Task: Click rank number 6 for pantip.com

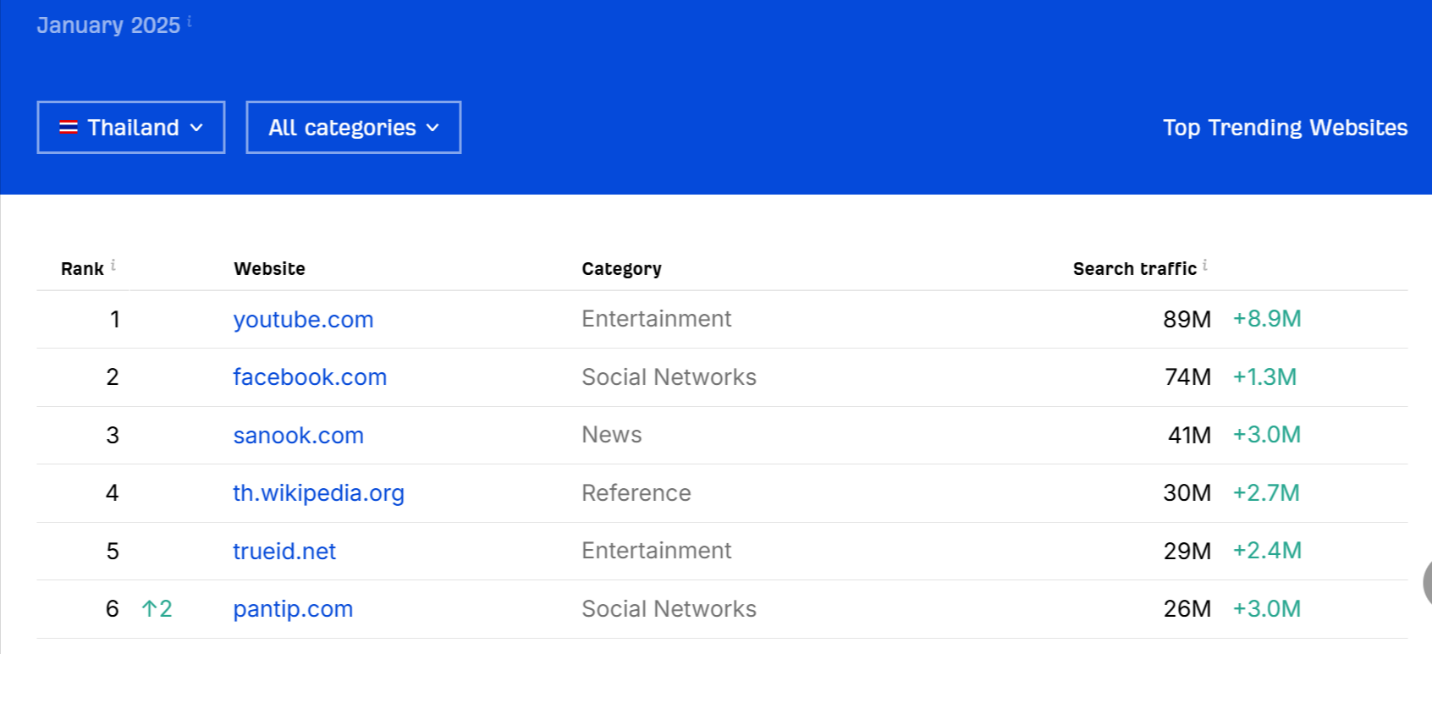Action: coord(112,609)
